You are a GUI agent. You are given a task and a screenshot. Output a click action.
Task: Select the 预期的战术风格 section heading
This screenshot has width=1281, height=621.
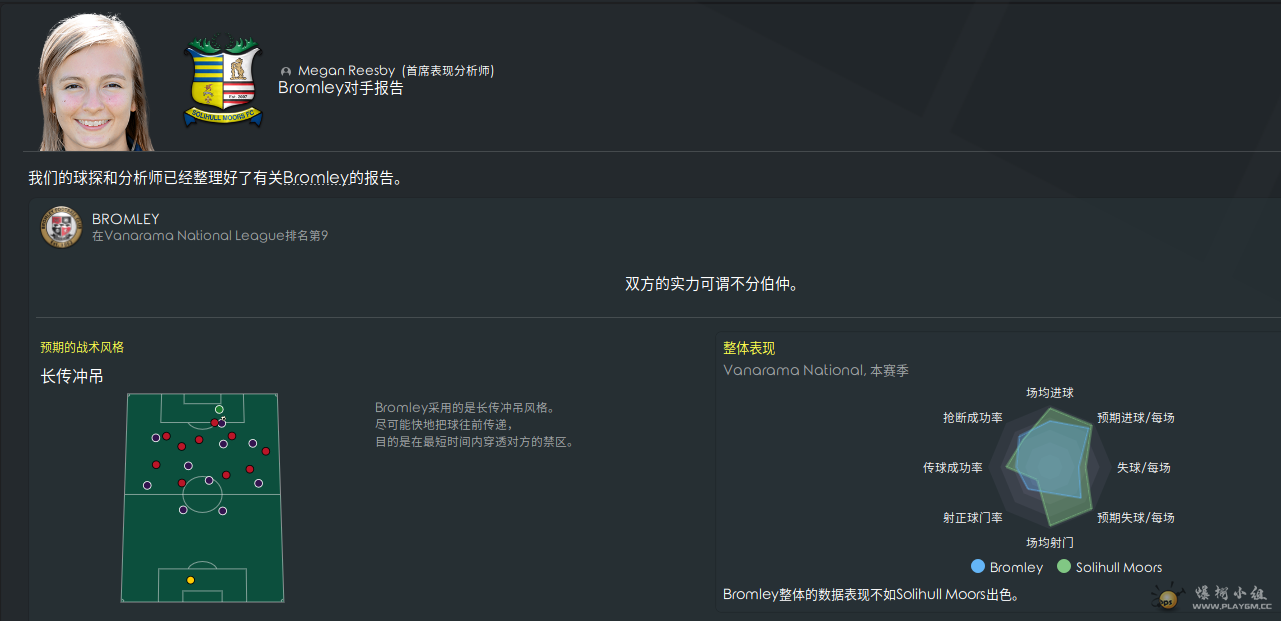pos(82,347)
